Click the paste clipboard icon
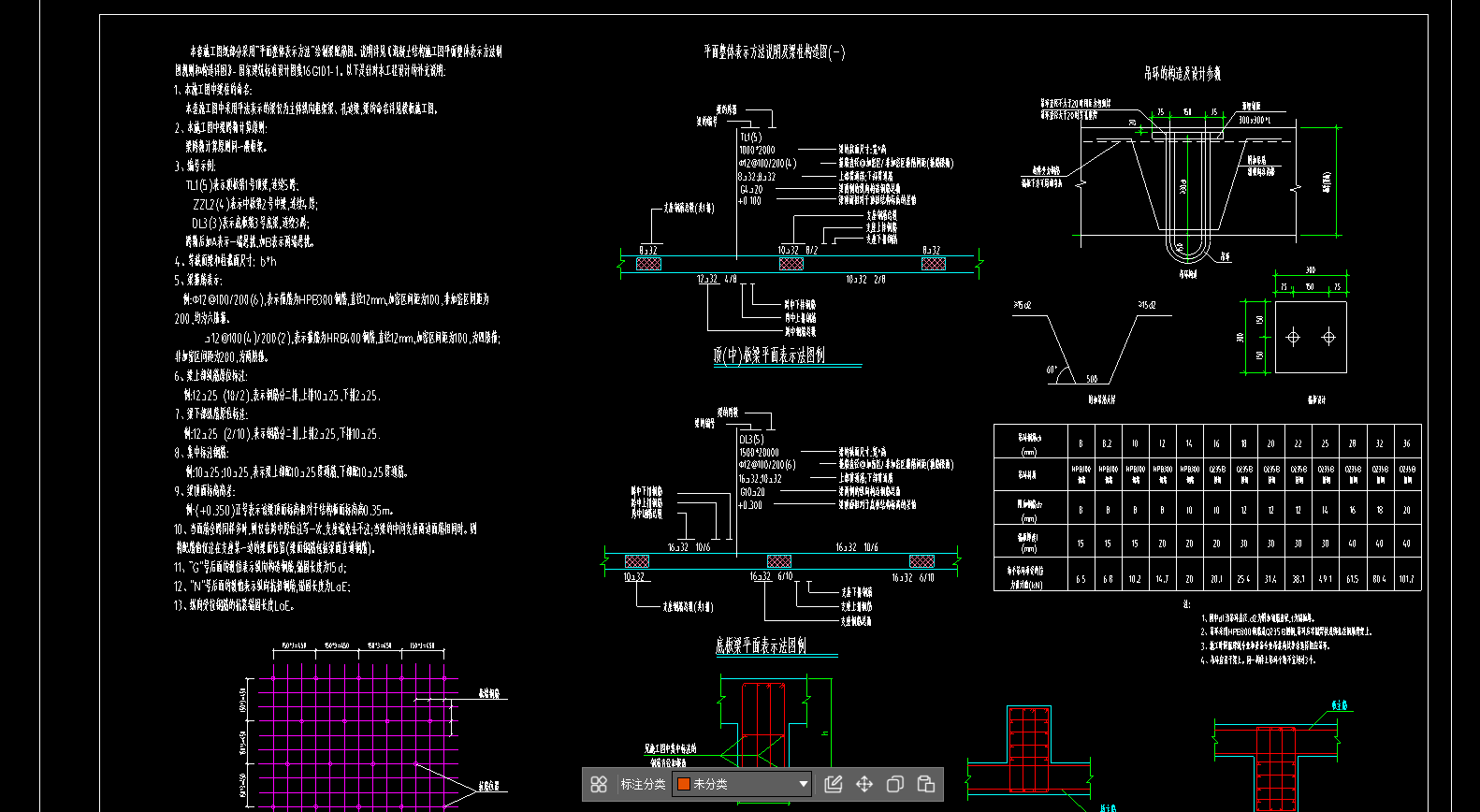 pos(926,784)
